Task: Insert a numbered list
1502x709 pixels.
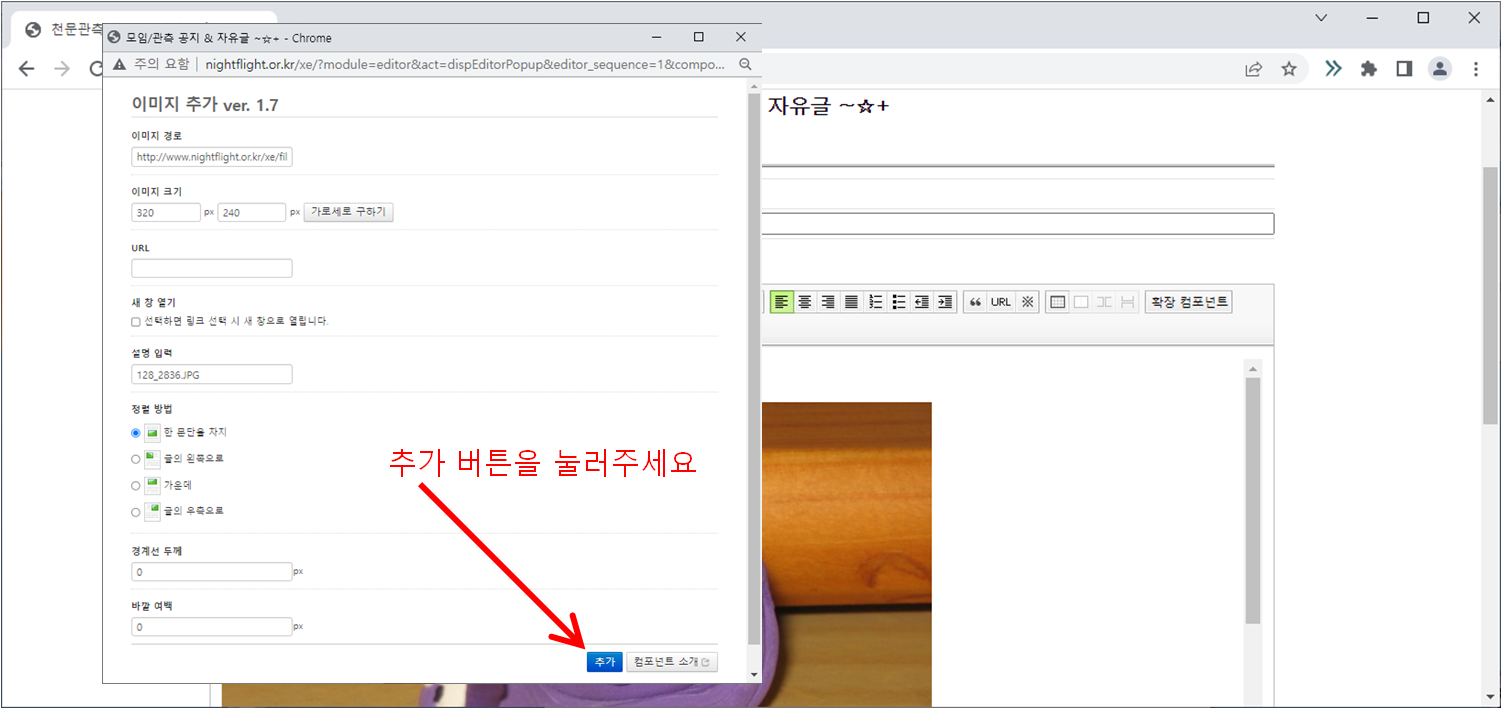Action: point(875,302)
